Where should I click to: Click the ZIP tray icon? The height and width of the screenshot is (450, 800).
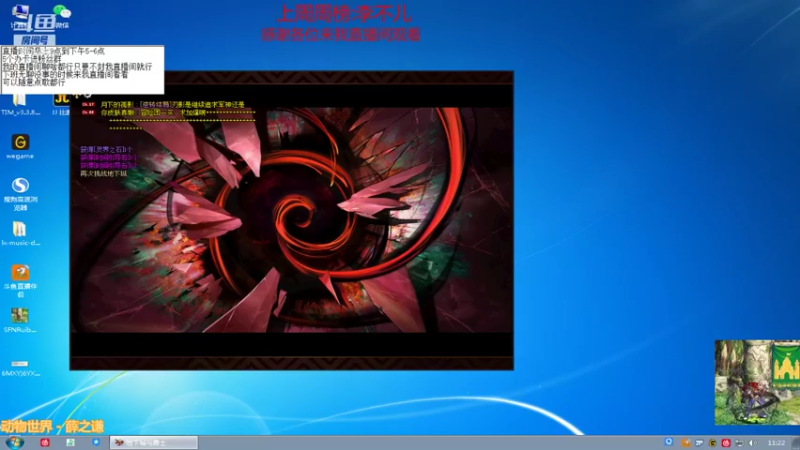pos(699,443)
